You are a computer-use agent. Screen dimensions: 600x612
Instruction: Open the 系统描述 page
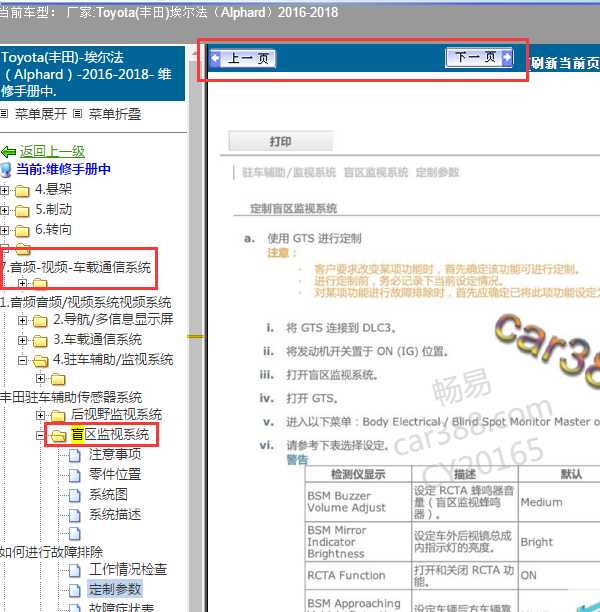pyautogui.click(x=115, y=514)
